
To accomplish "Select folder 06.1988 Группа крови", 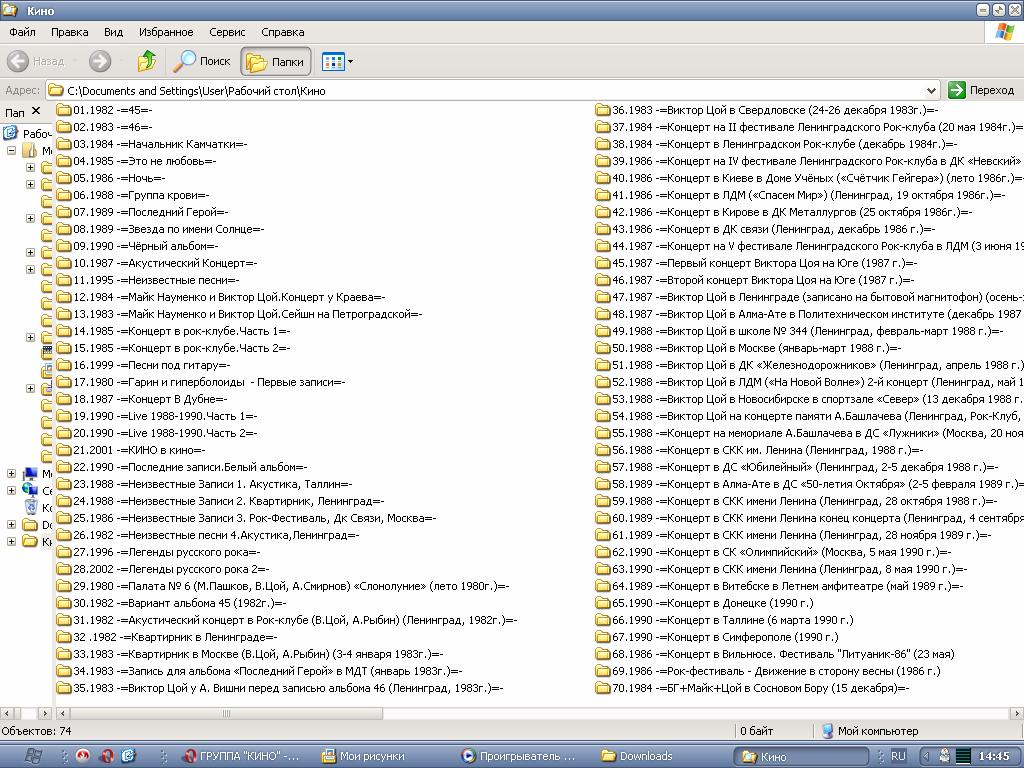I will tap(140, 195).
